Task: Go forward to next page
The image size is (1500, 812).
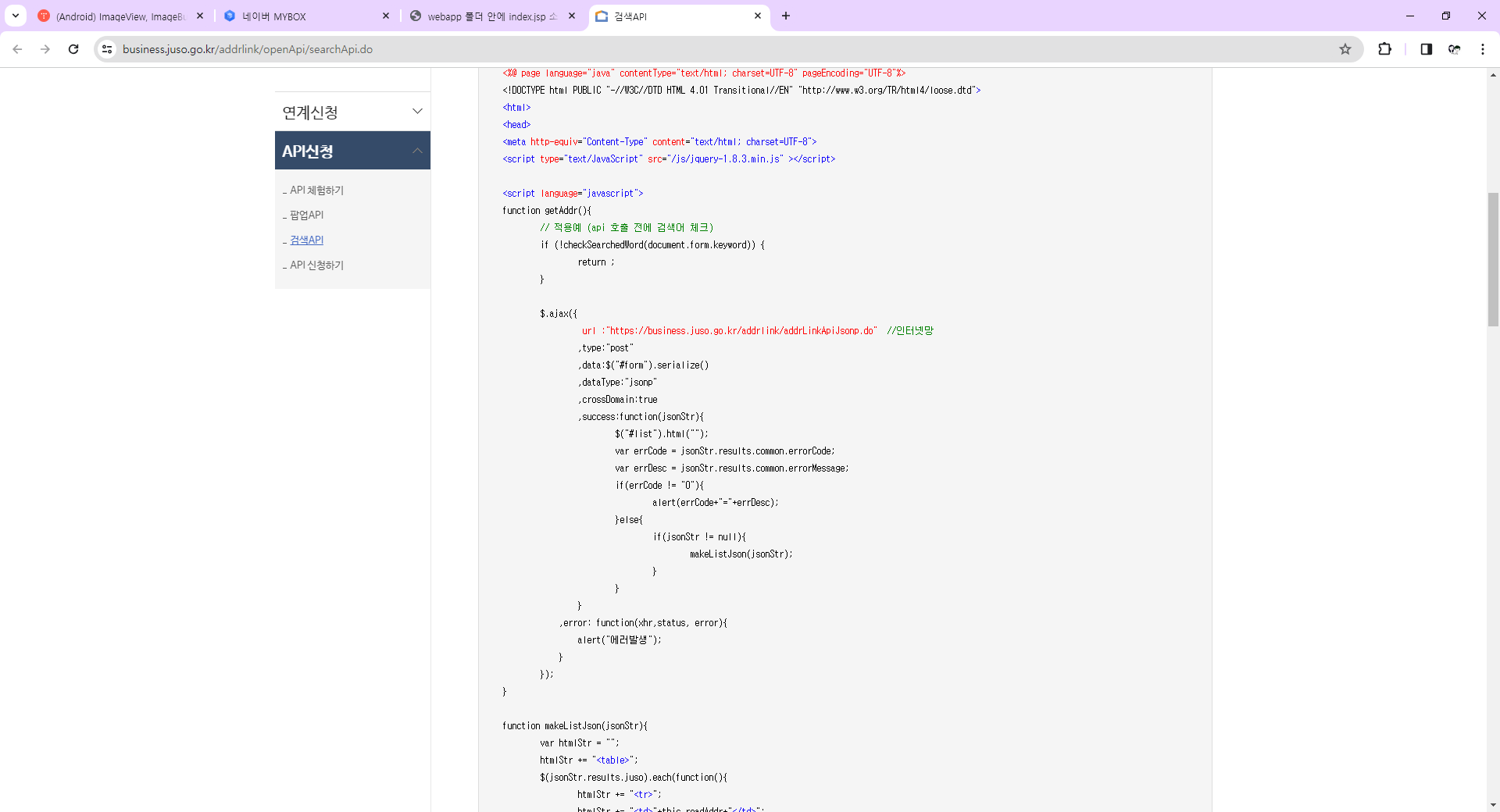Action: pyautogui.click(x=45, y=49)
